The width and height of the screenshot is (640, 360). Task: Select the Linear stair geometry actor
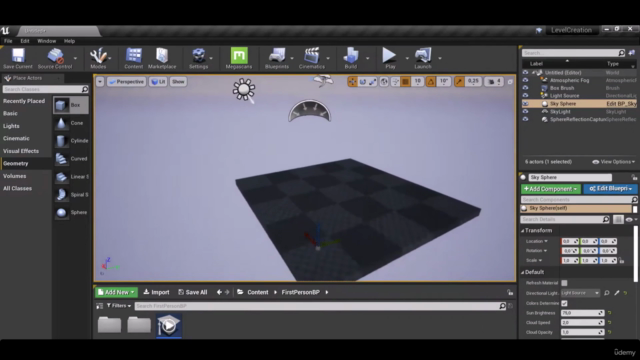click(x=71, y=177)
